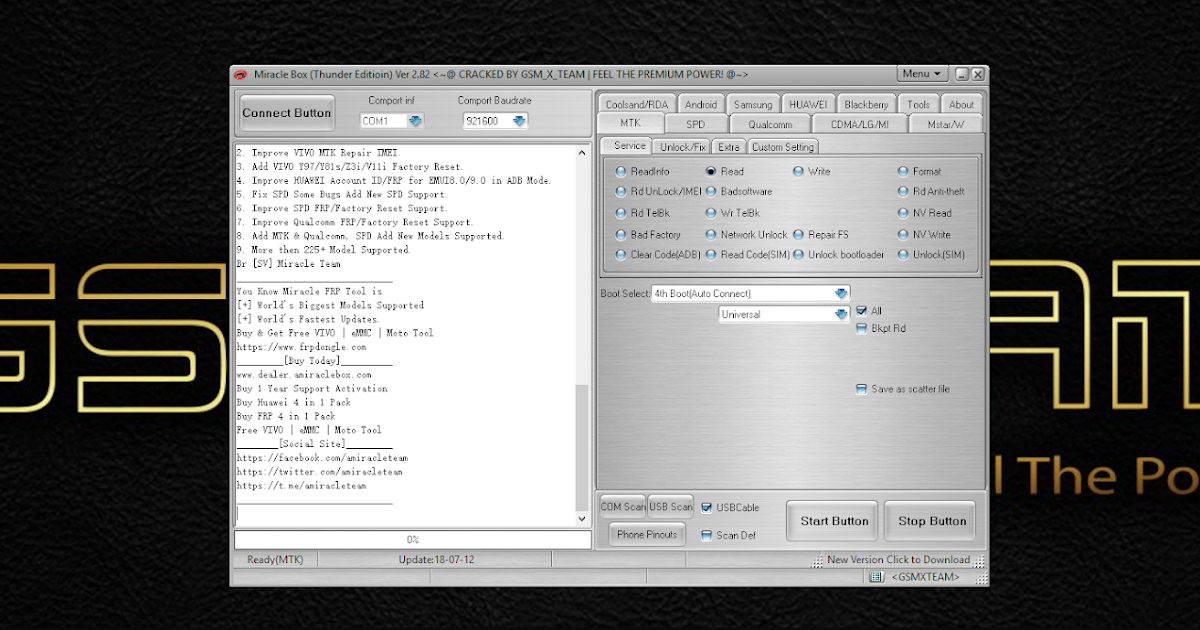
Task: Click New Version Click to Download
Action: (x=898, y=560)
